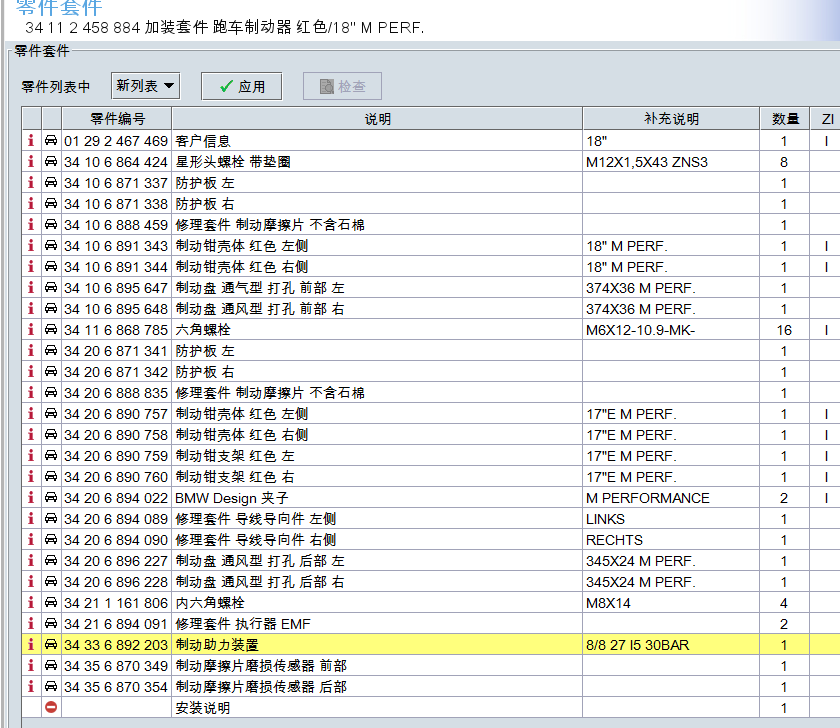The image size is (840, 728).
Task: Open info icon for part 34 11 6 868 785
Action: (31, 330)
